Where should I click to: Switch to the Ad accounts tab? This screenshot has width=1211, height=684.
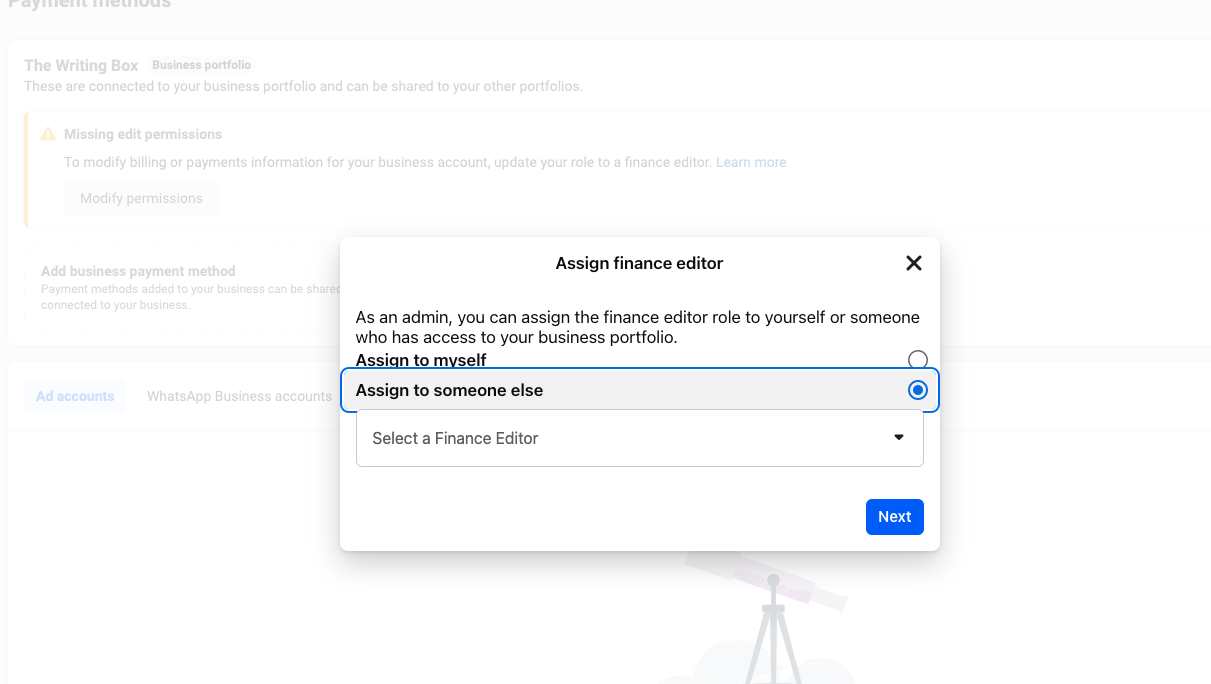click(x=75, y=396)
